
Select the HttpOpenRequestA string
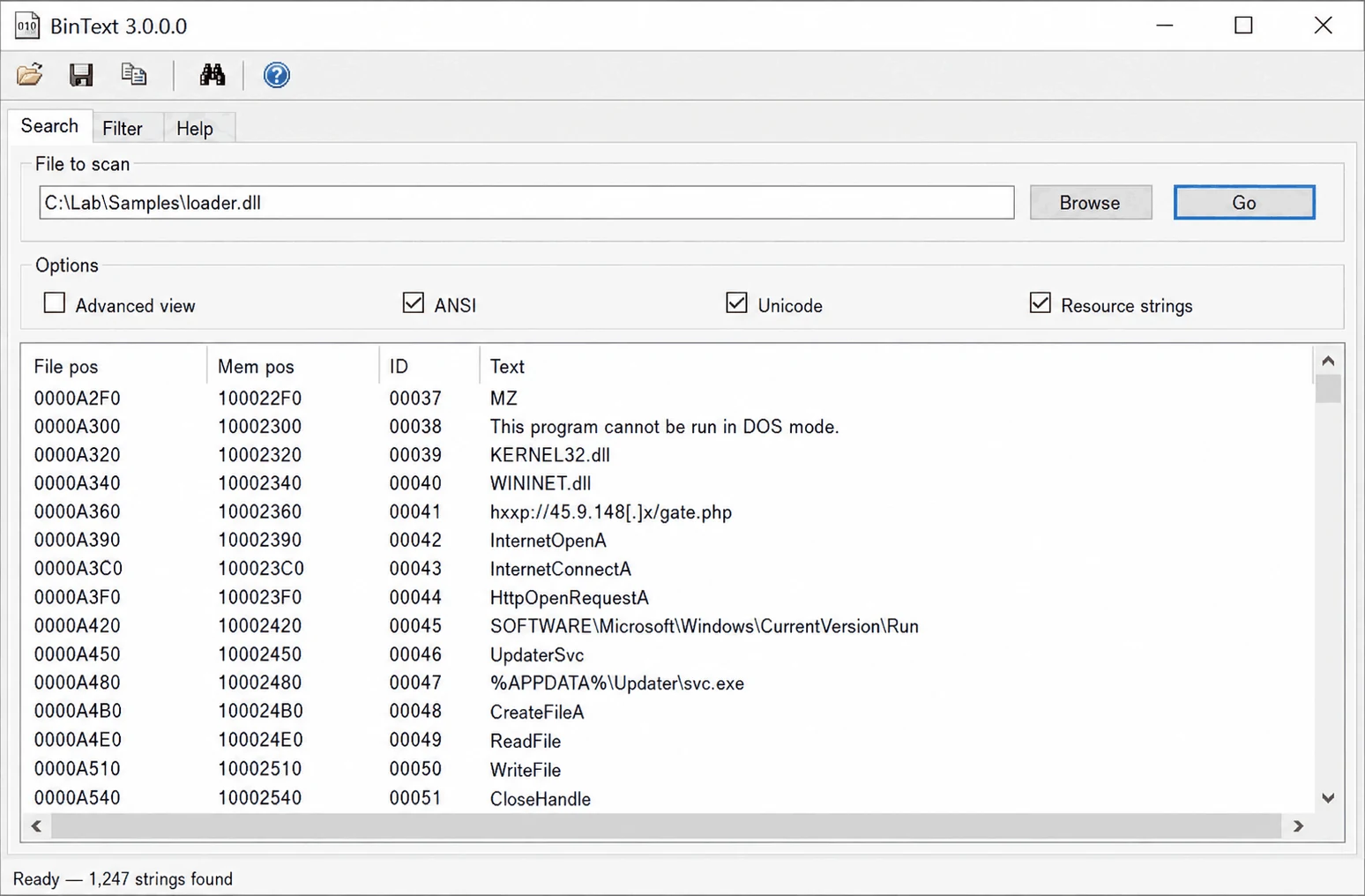click(570, 598)
